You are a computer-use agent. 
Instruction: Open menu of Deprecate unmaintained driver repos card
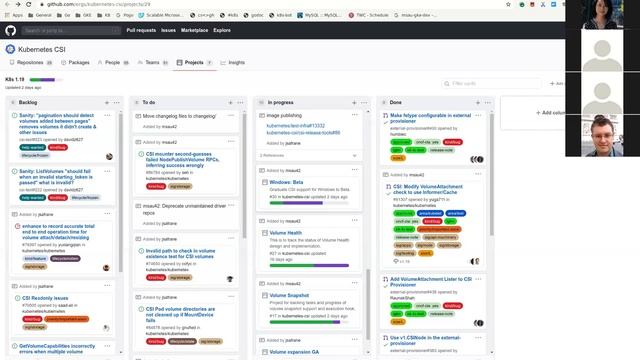coord(231,205)
